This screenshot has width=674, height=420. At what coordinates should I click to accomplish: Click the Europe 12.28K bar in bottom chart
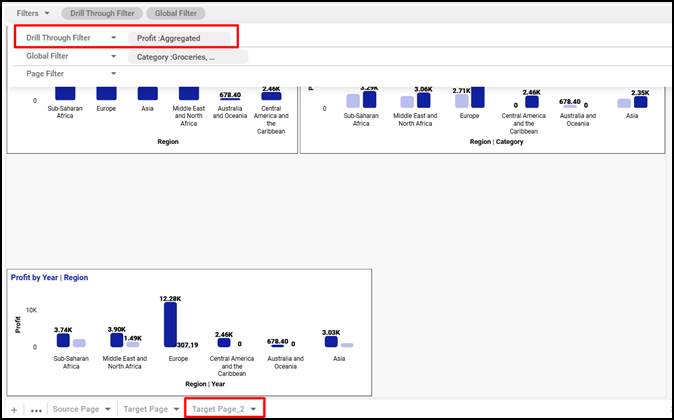(x=170, y=325)
